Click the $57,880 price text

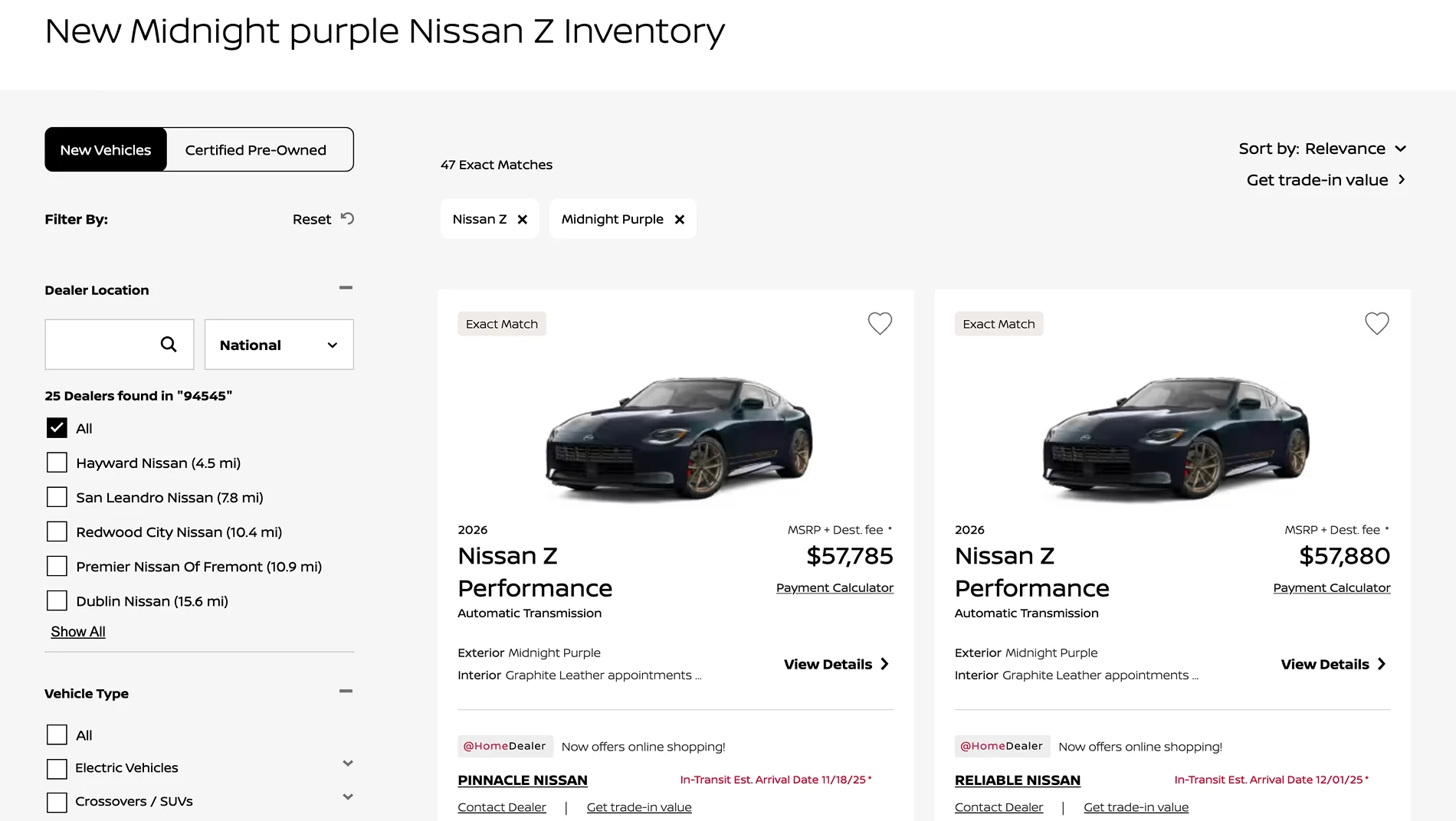coord(1345,556)
